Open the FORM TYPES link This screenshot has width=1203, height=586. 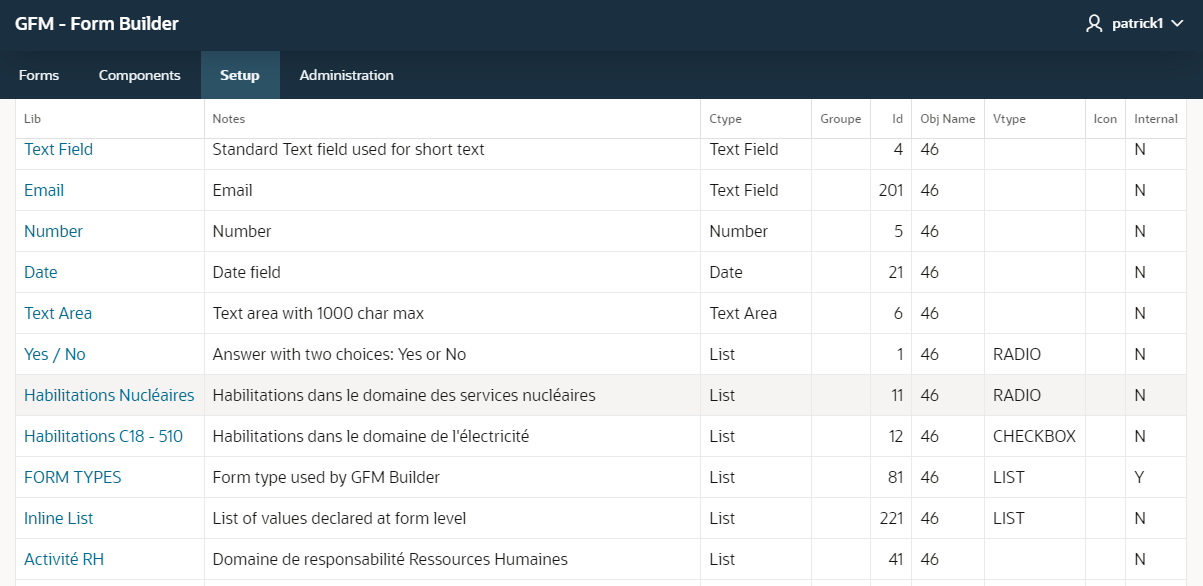tap(73, 477)
